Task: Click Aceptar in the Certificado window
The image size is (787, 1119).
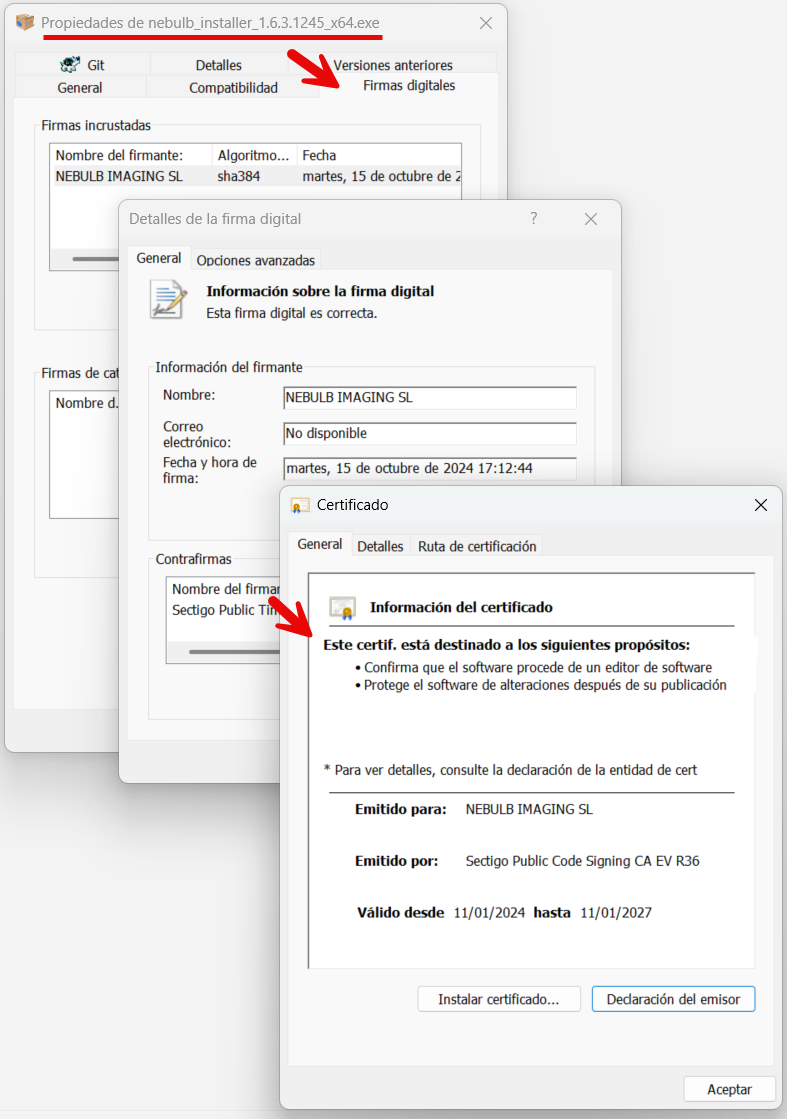Action: [729, 1089]
